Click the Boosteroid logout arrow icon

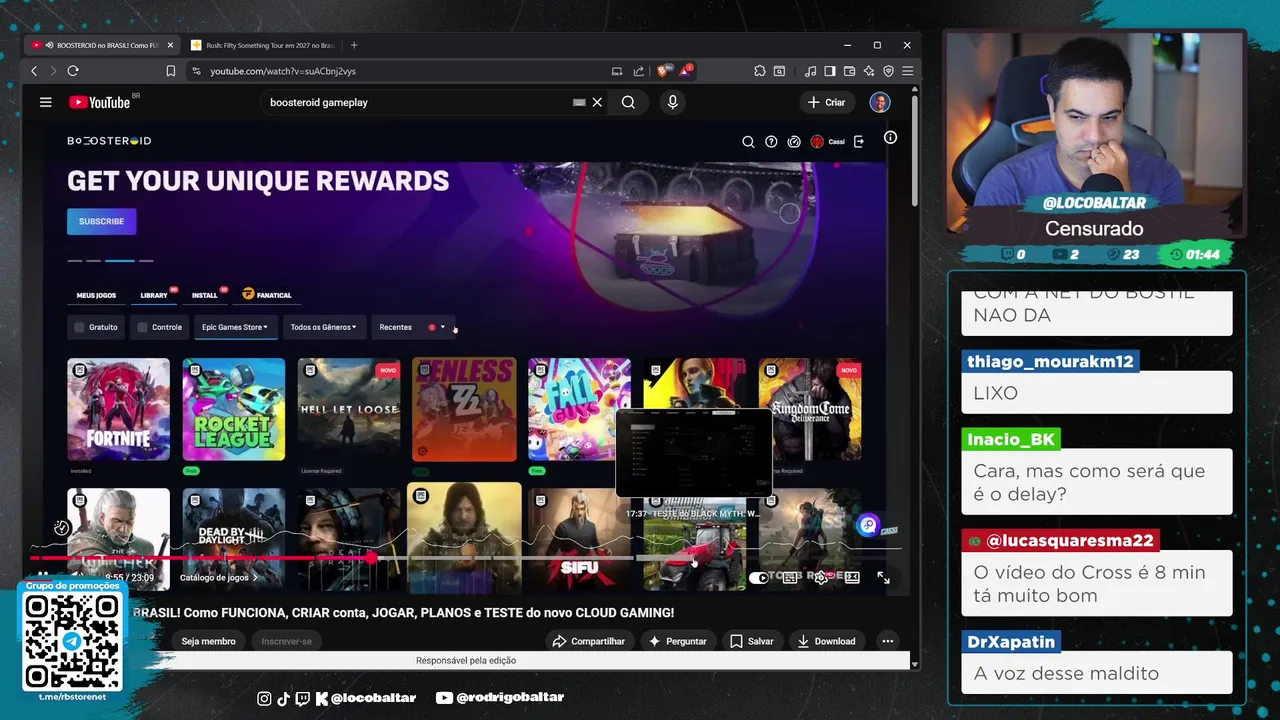[x=859, y=142]
